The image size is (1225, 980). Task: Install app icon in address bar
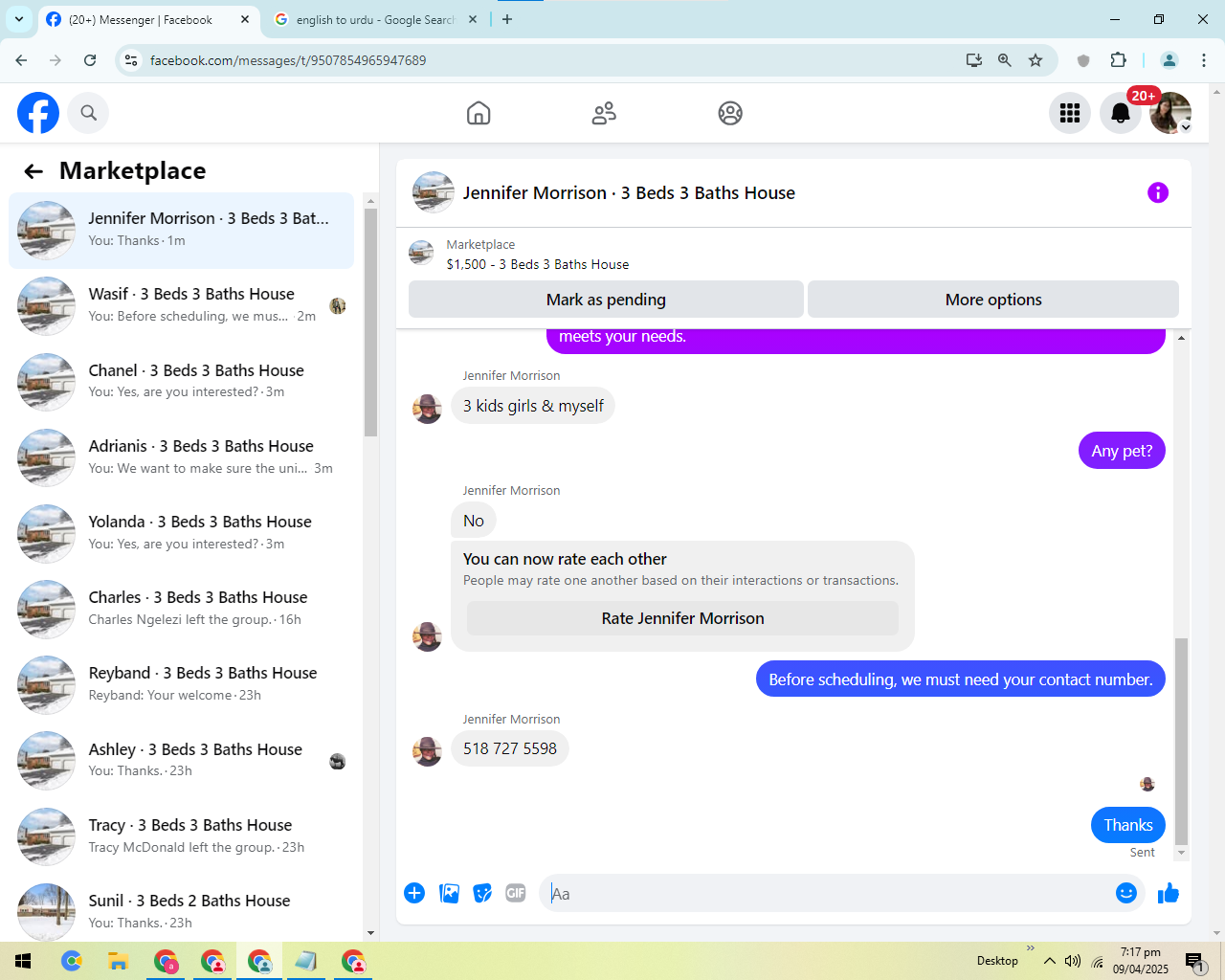point(974,60)
